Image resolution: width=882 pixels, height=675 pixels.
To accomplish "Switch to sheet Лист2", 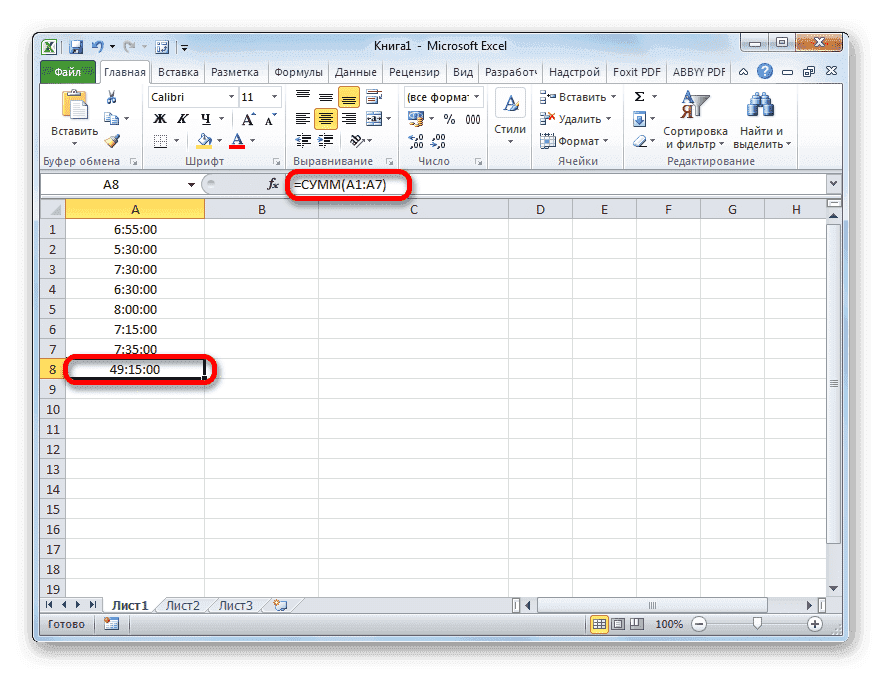I will click(x=182, y=604).
